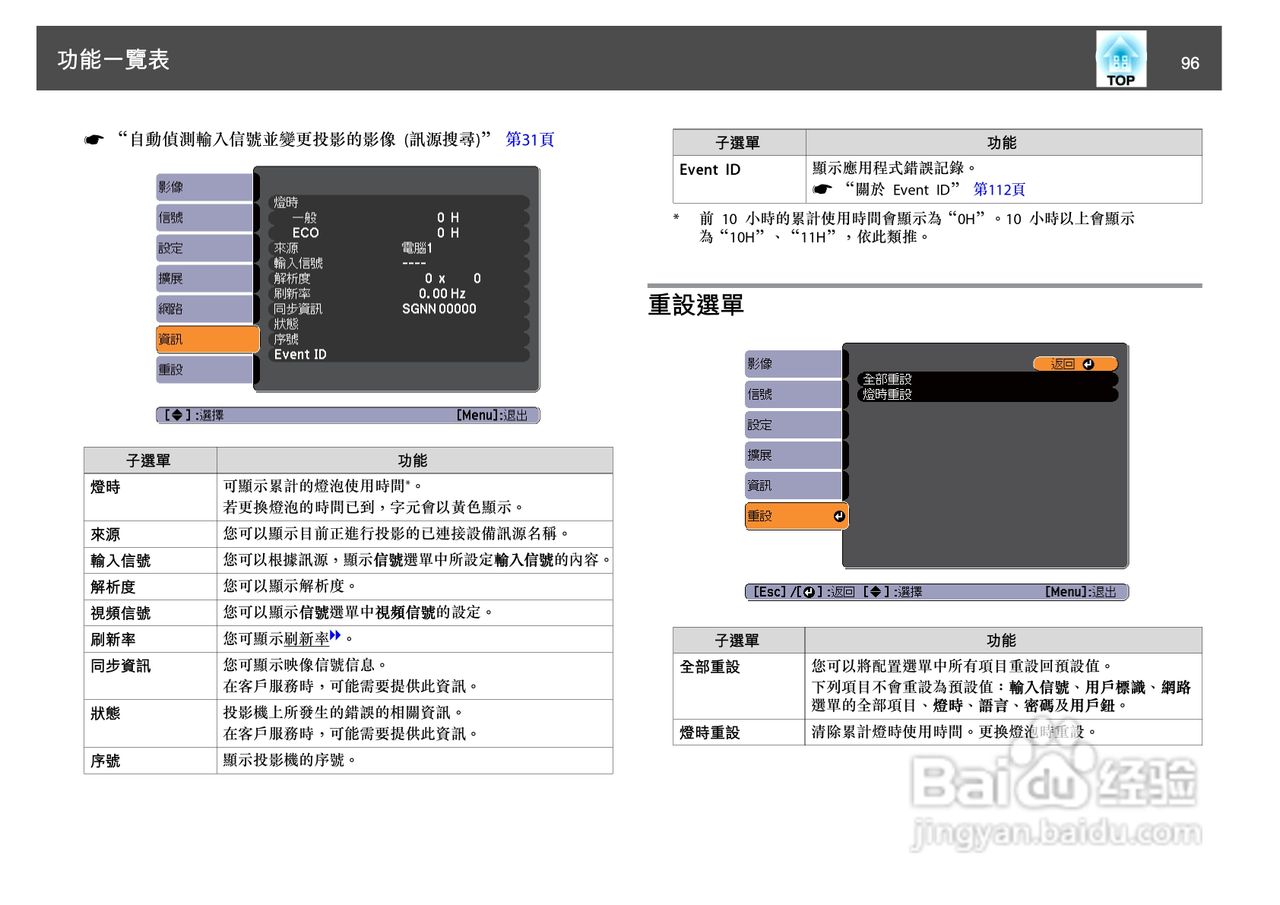The height and width of the screenshot is (905, 1280).
Task: Click the 重設選單 section heading
Action: pyautogui.click(x=696, y=305)
